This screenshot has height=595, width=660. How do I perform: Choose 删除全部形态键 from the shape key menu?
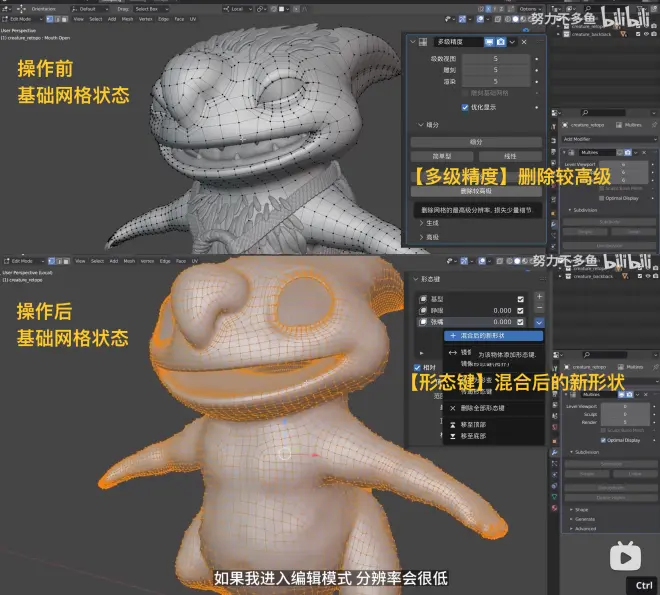coord(493,408)
